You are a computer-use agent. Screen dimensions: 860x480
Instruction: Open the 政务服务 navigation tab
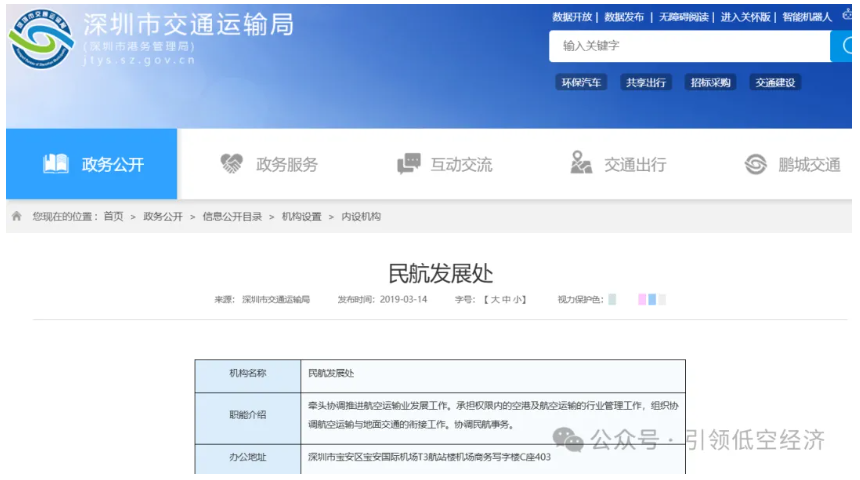pos(286,164)
